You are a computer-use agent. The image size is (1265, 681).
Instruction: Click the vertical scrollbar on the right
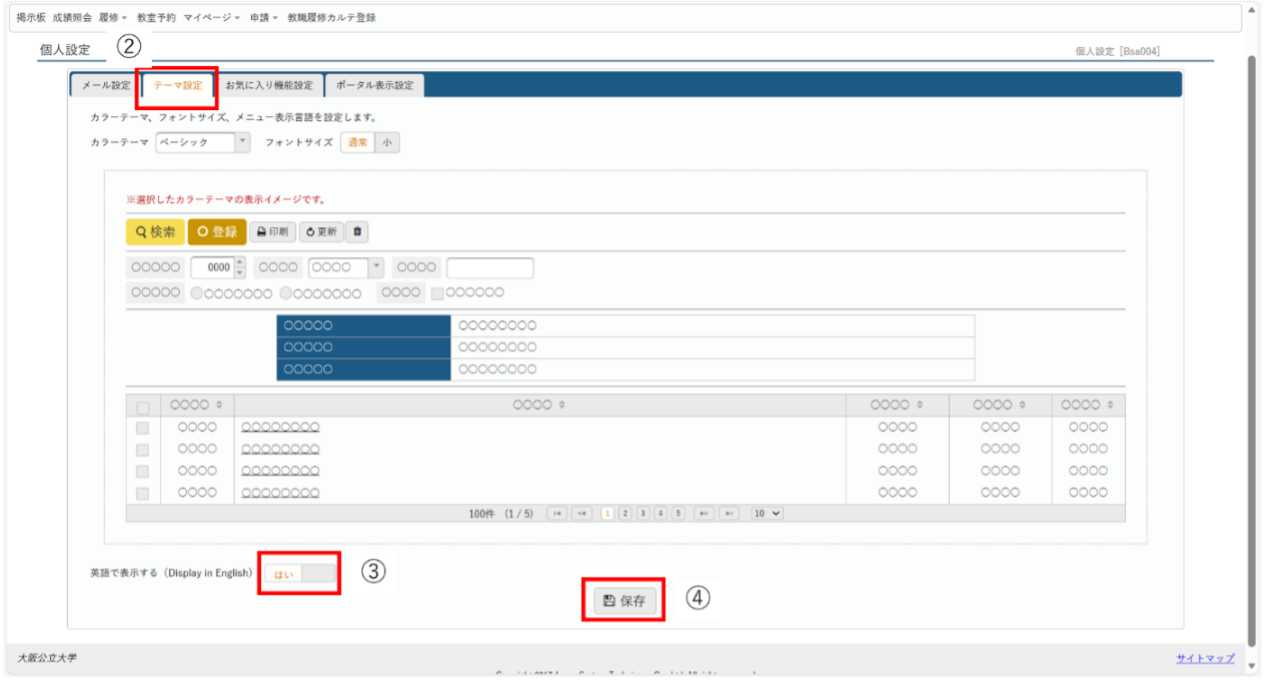[x=1251, y=340]
